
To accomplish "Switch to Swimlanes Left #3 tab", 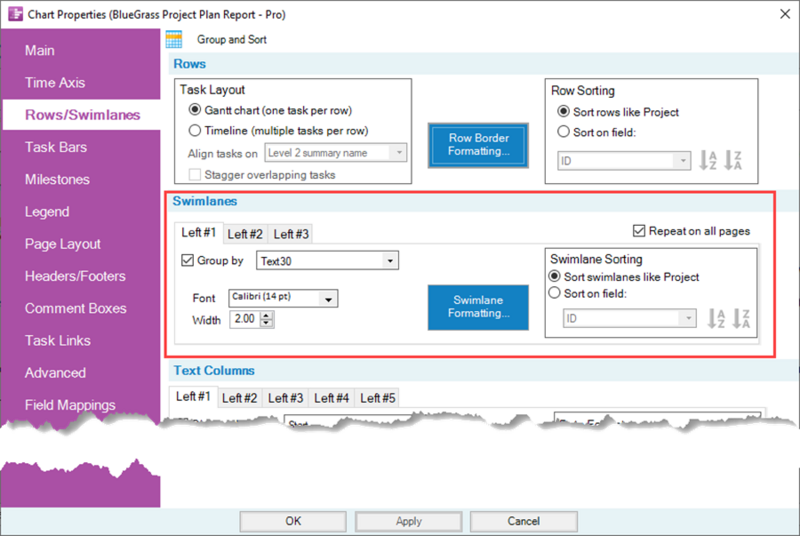I will pos(291,234).
